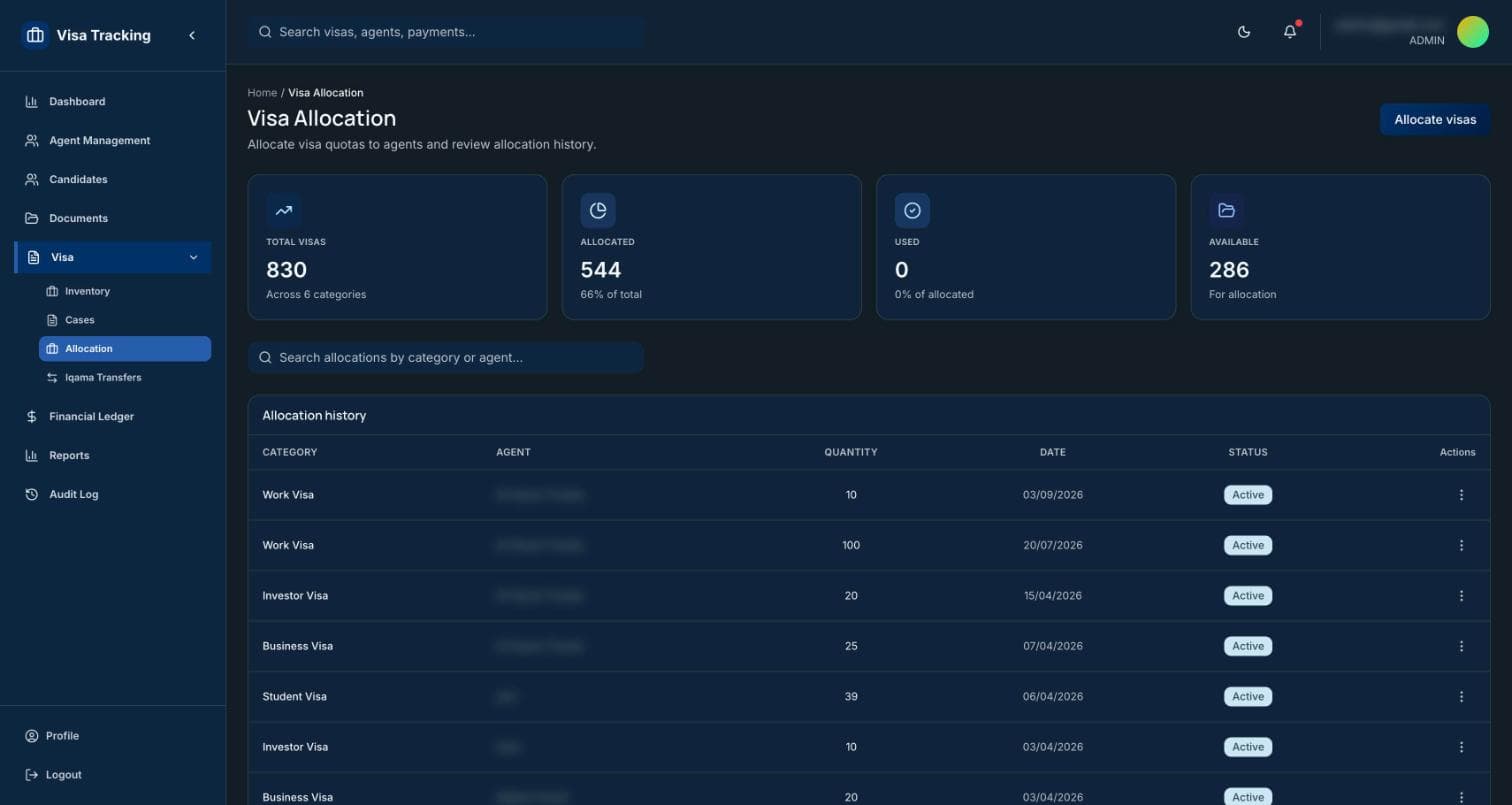1512x805 pixels.
Task: Open Reports in the sidebar
Action: (112, 456)
